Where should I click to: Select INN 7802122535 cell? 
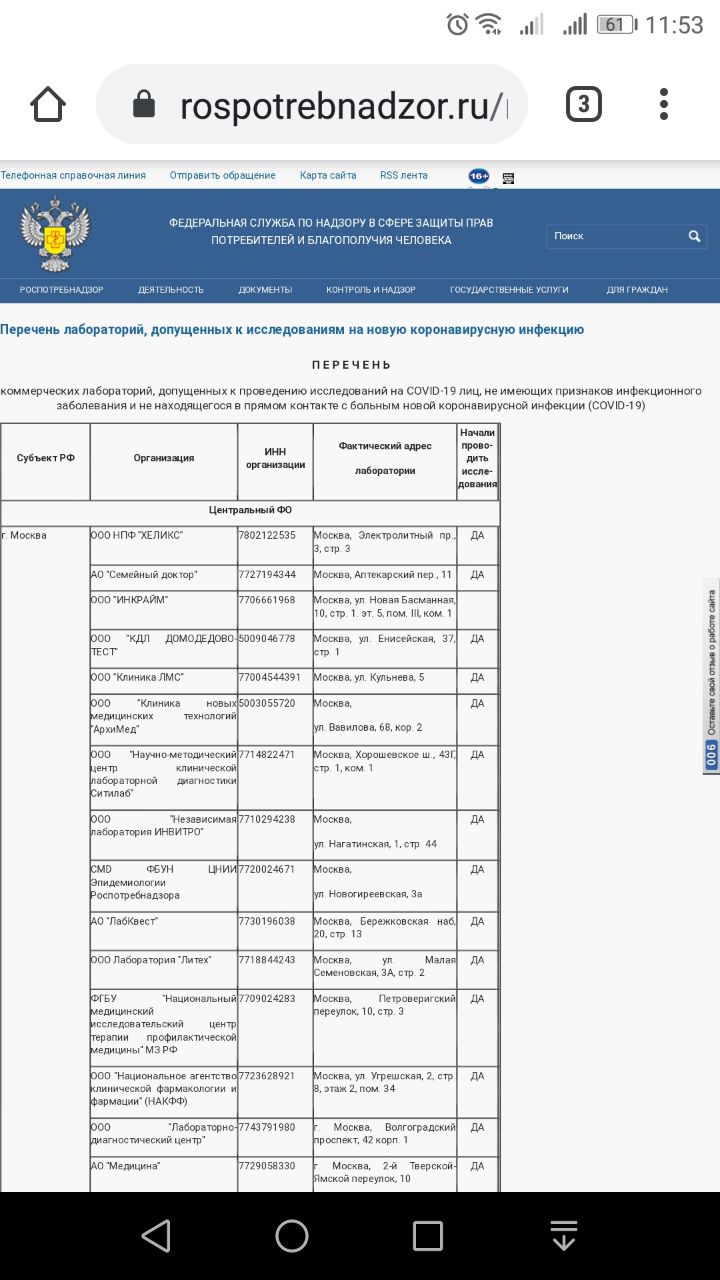click(276, 546)
